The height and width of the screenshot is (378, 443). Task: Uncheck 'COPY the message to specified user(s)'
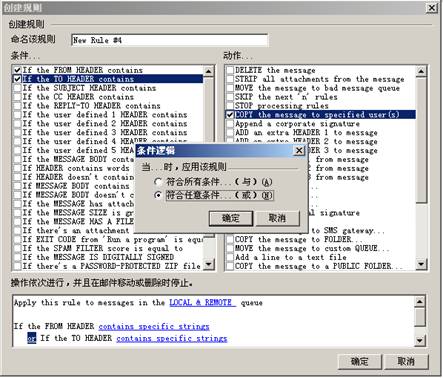tap(230, 115)
